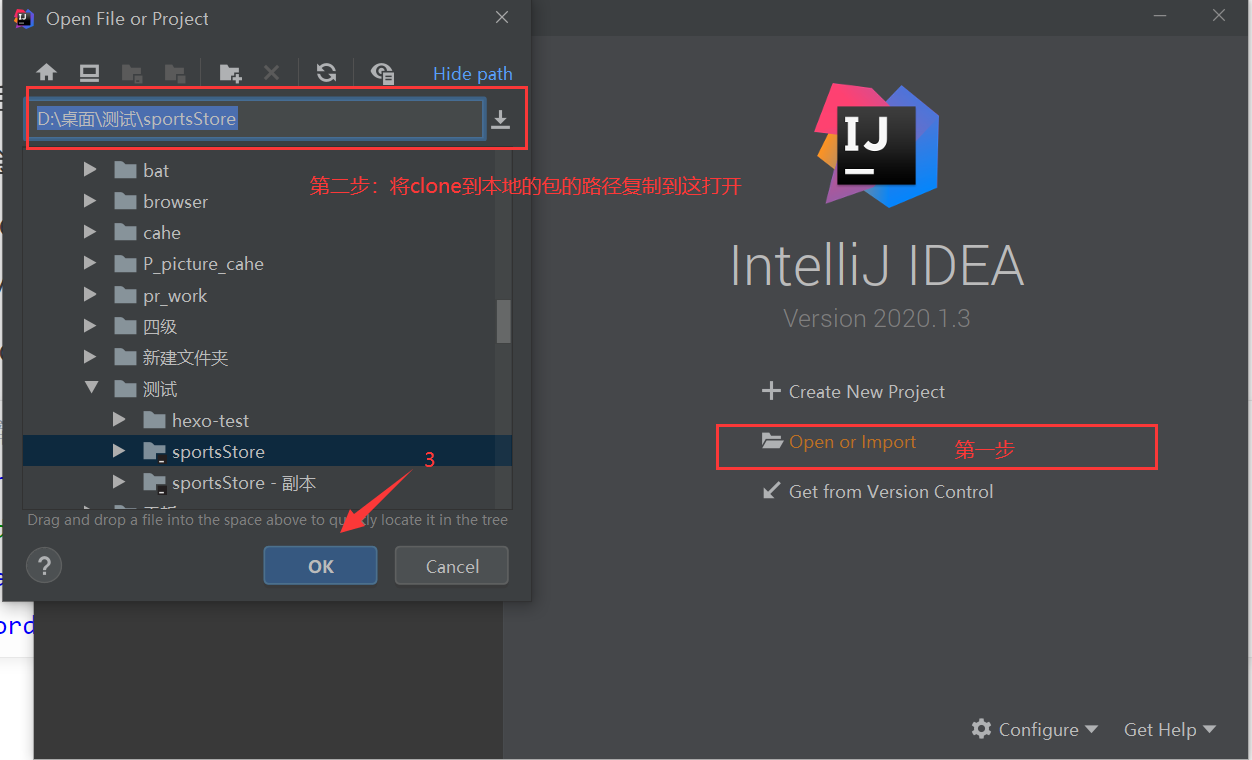Collapse the 测试 folder
Image resolution: width=1252 pixels, height=760 pixels.
91,388
